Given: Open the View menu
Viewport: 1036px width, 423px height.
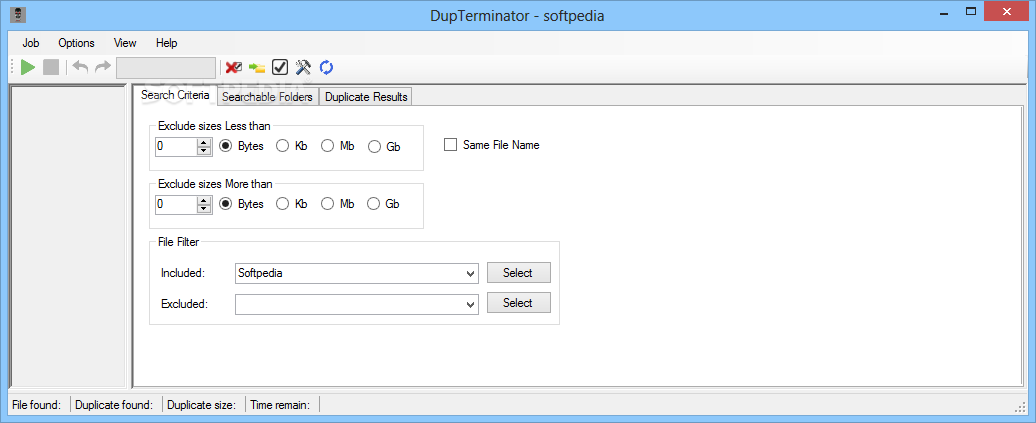Looking at the screenshot, I should click(125, 43).
